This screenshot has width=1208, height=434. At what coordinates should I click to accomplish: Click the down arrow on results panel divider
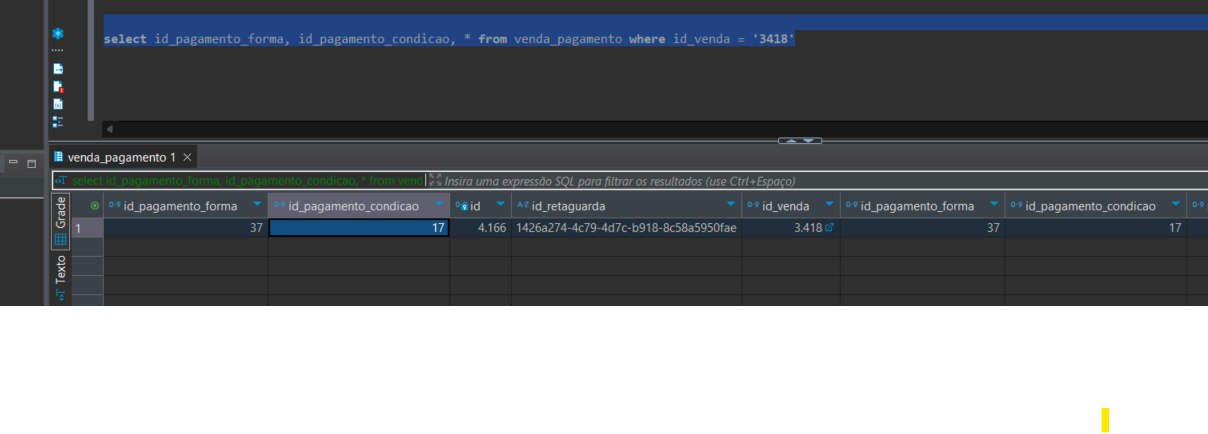pos(810,141)
